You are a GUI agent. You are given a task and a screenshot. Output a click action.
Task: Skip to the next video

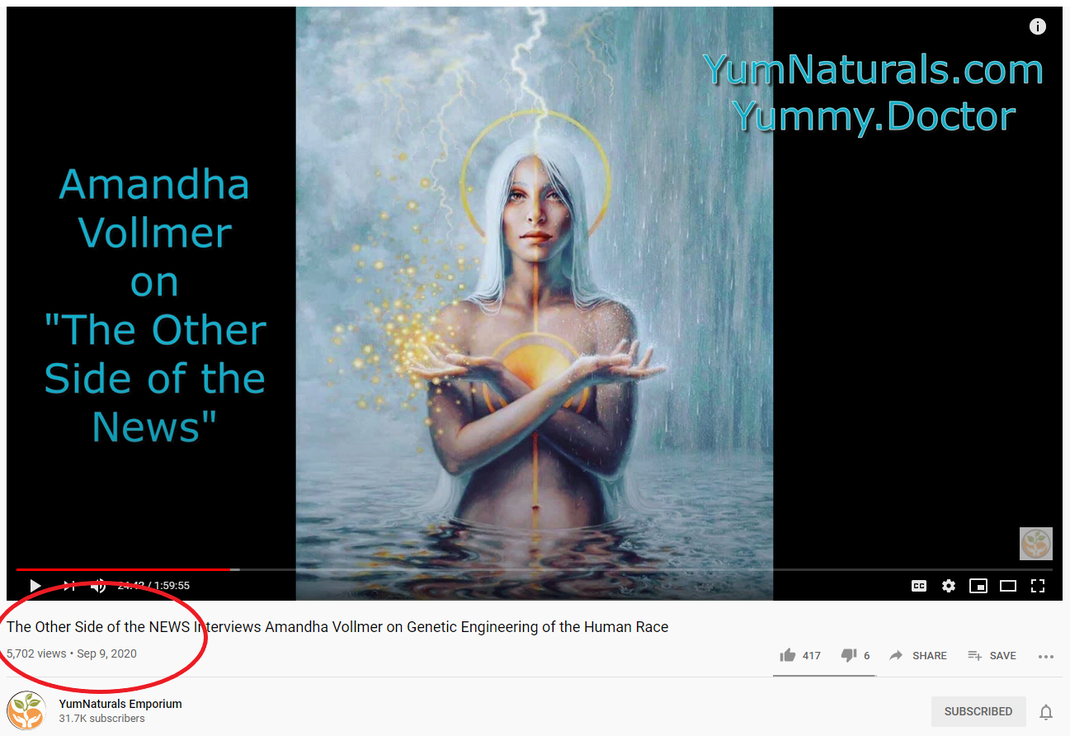pyautogui.click(x=69, y=586)
